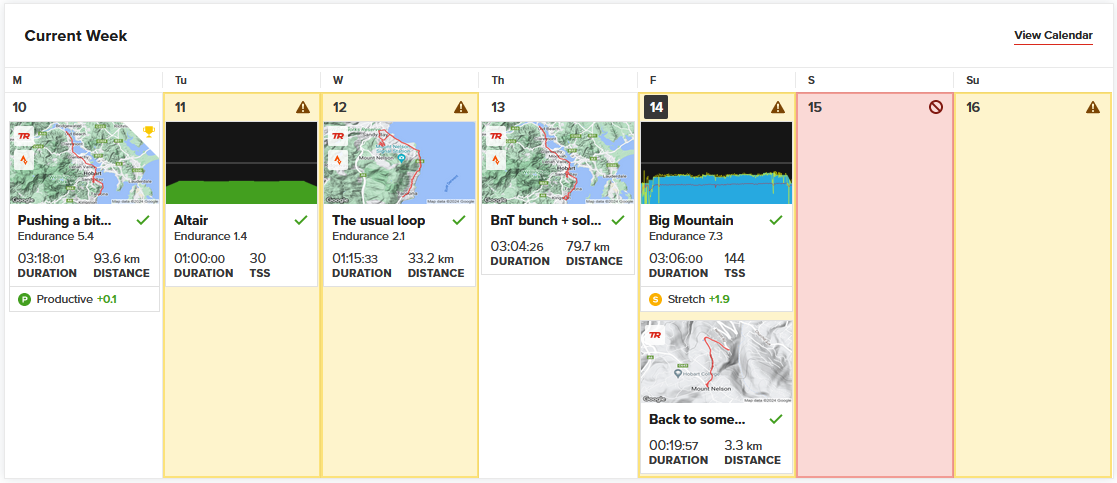Open the View Calendar link
This screenshot has width=1117, height=483.
pos(1053,36)
